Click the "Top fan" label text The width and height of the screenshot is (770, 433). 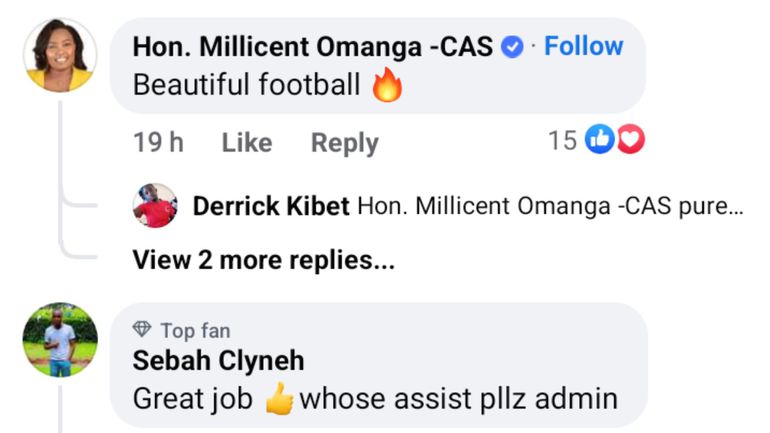pyautogui.click(x=195, y=331)
